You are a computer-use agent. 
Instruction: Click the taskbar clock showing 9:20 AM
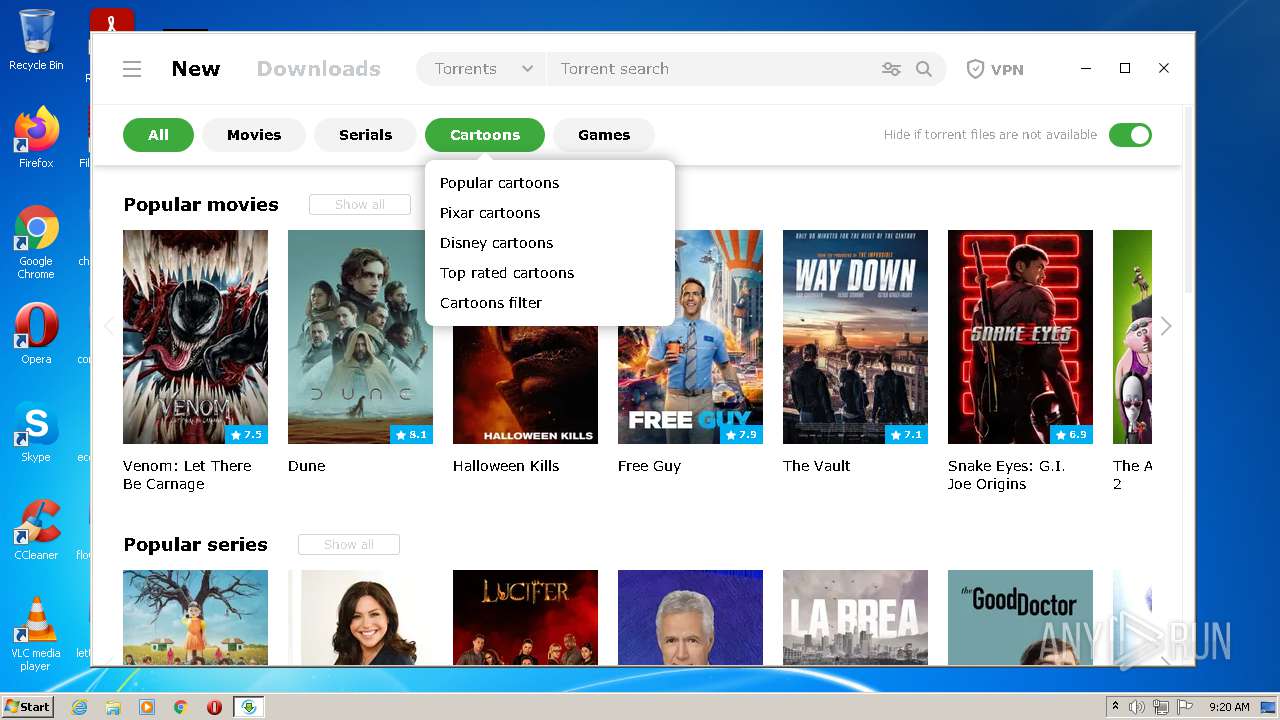click(x=1229, y=707)
